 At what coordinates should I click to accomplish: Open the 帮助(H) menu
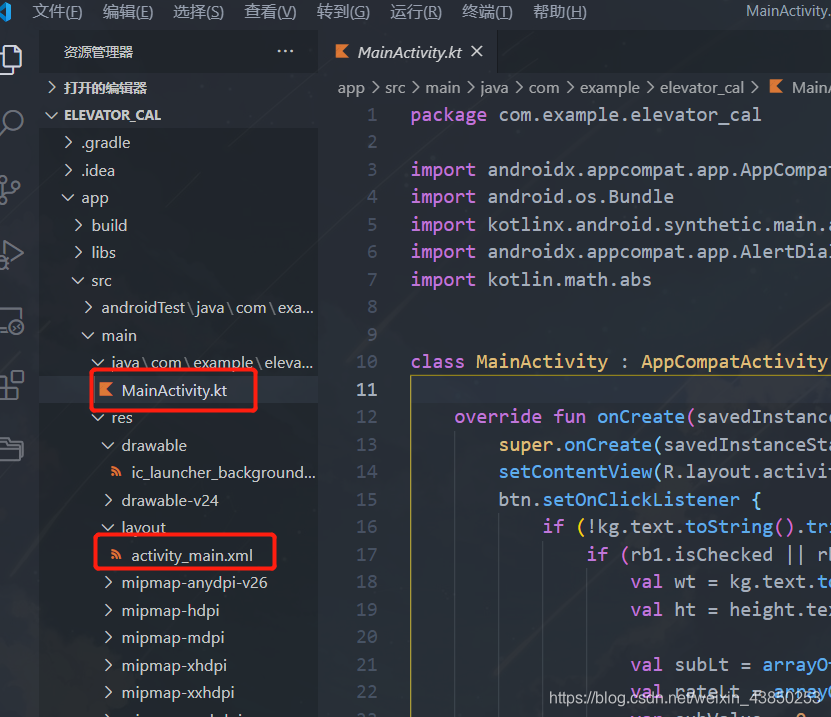coord(560,12)
